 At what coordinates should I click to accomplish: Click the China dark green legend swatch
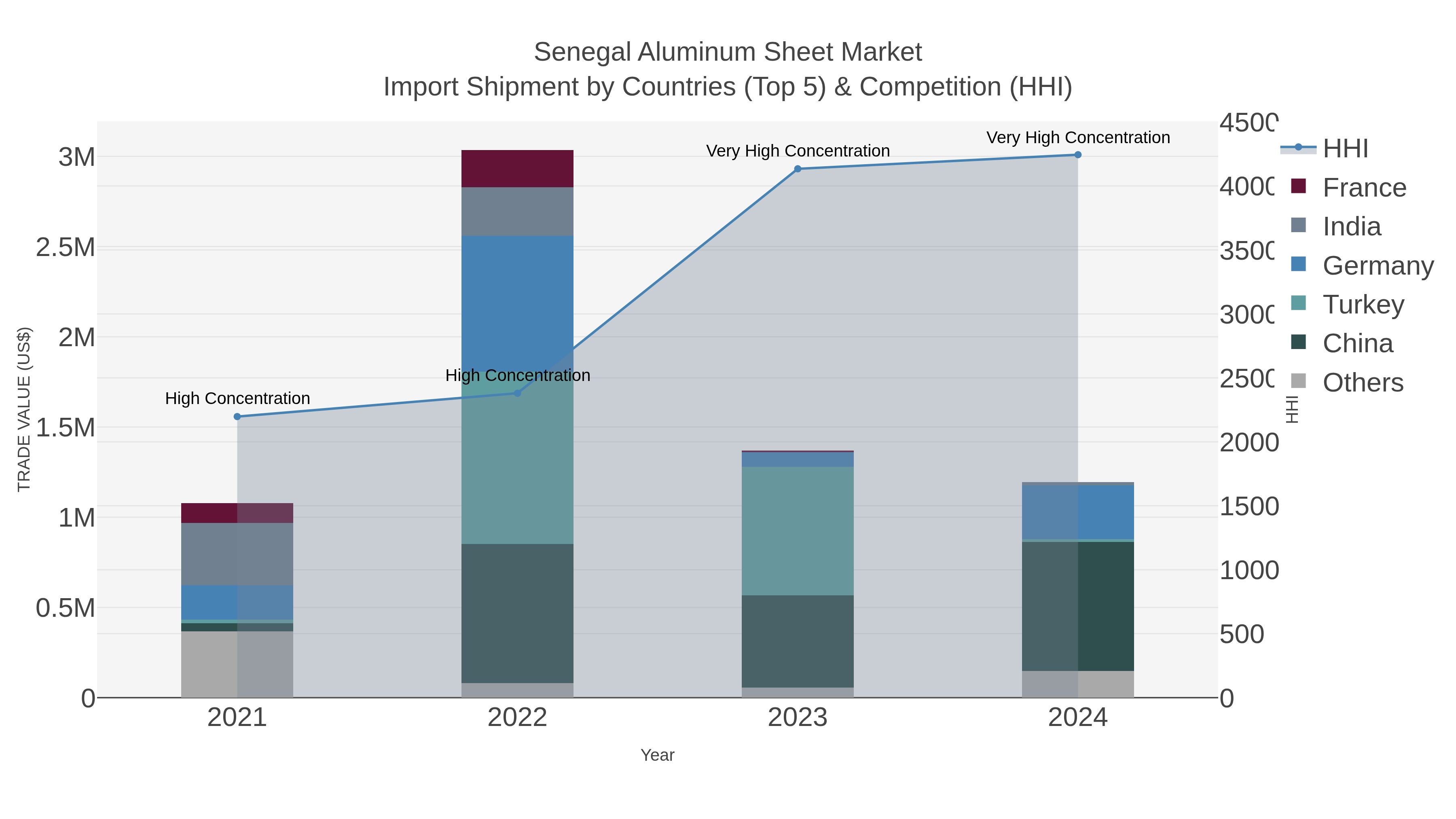[x=1299, y=342]
